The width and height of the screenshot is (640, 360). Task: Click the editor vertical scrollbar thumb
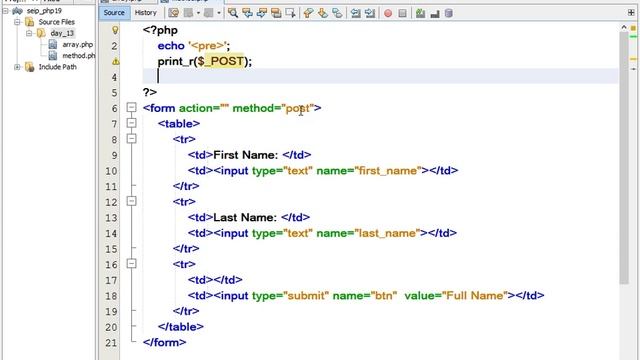click(624, 158)
